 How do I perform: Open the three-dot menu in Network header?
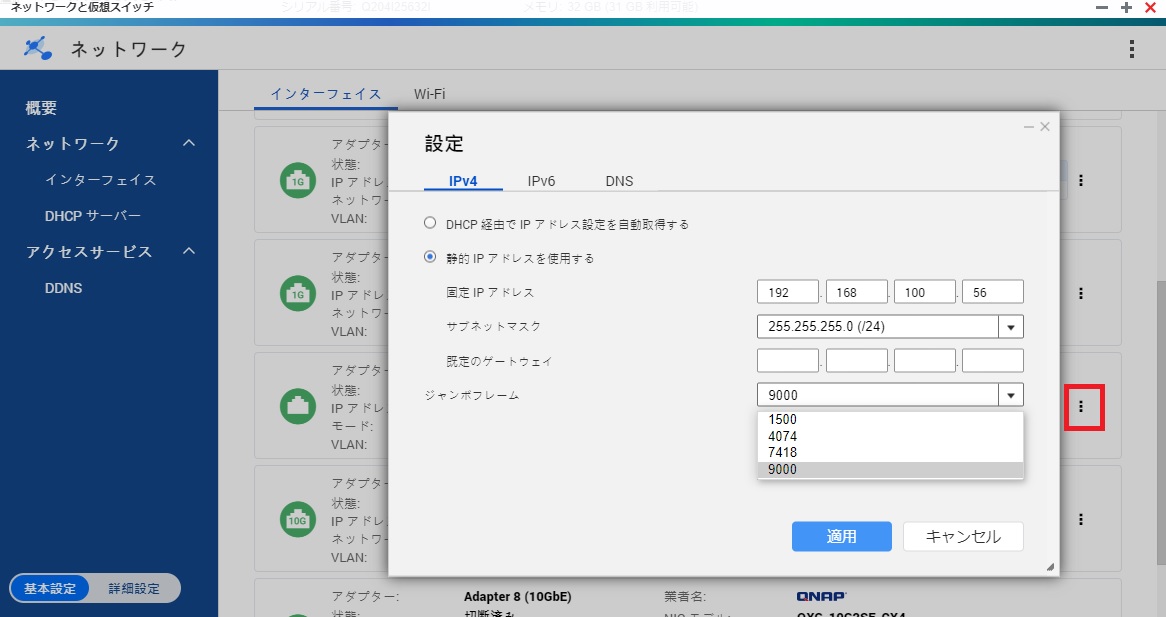1131,49
